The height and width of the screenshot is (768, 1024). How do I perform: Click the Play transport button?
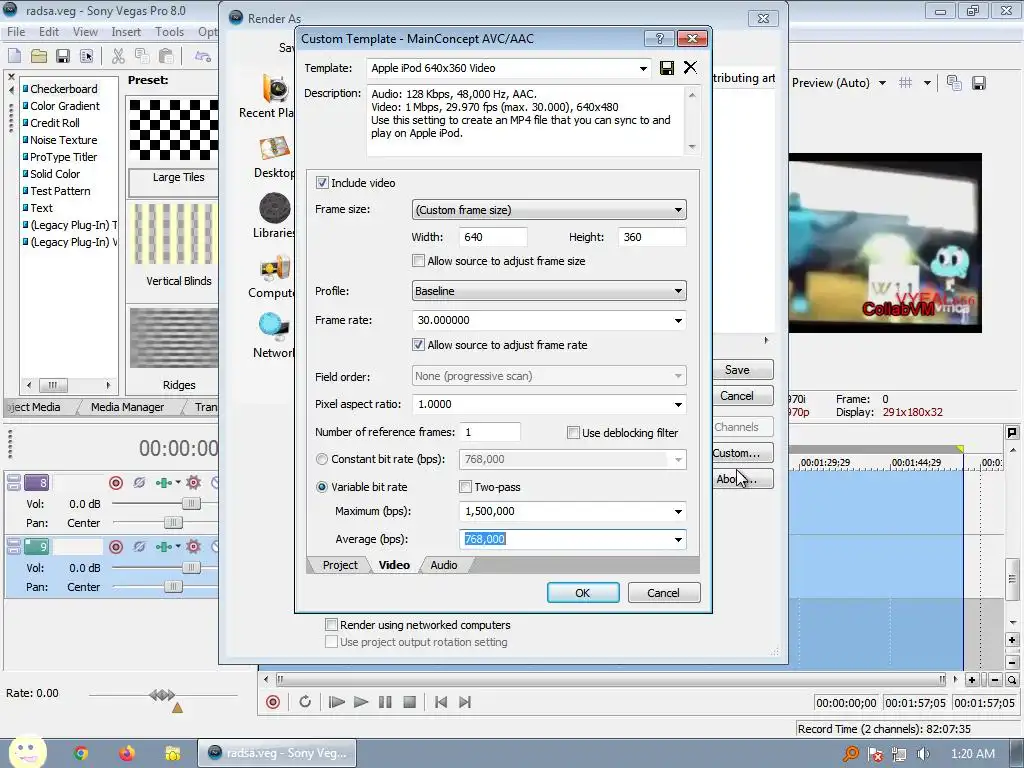[360, 702]
